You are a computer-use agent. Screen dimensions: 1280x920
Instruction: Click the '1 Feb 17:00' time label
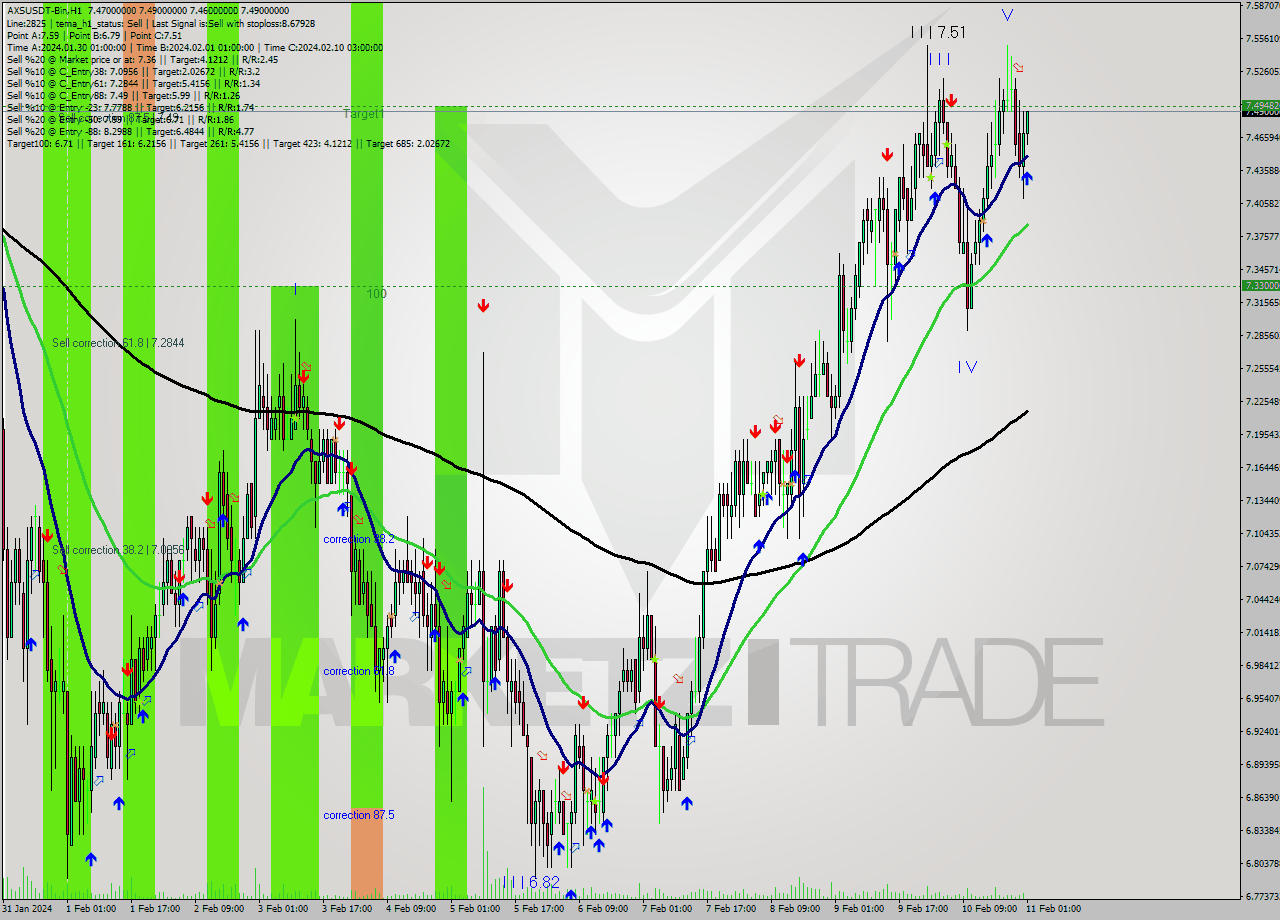[154, 909]
